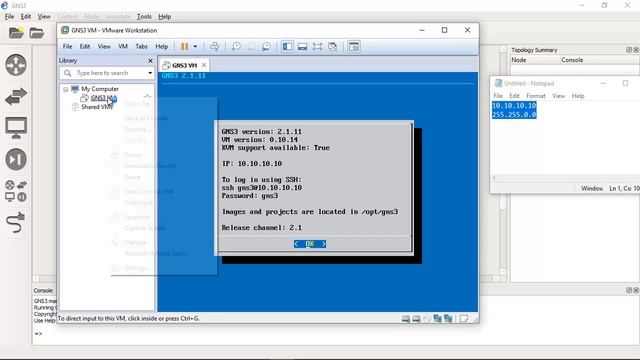640x360 pixels.
Task: Open VMware View menu
Action: (x=104, y=47)
